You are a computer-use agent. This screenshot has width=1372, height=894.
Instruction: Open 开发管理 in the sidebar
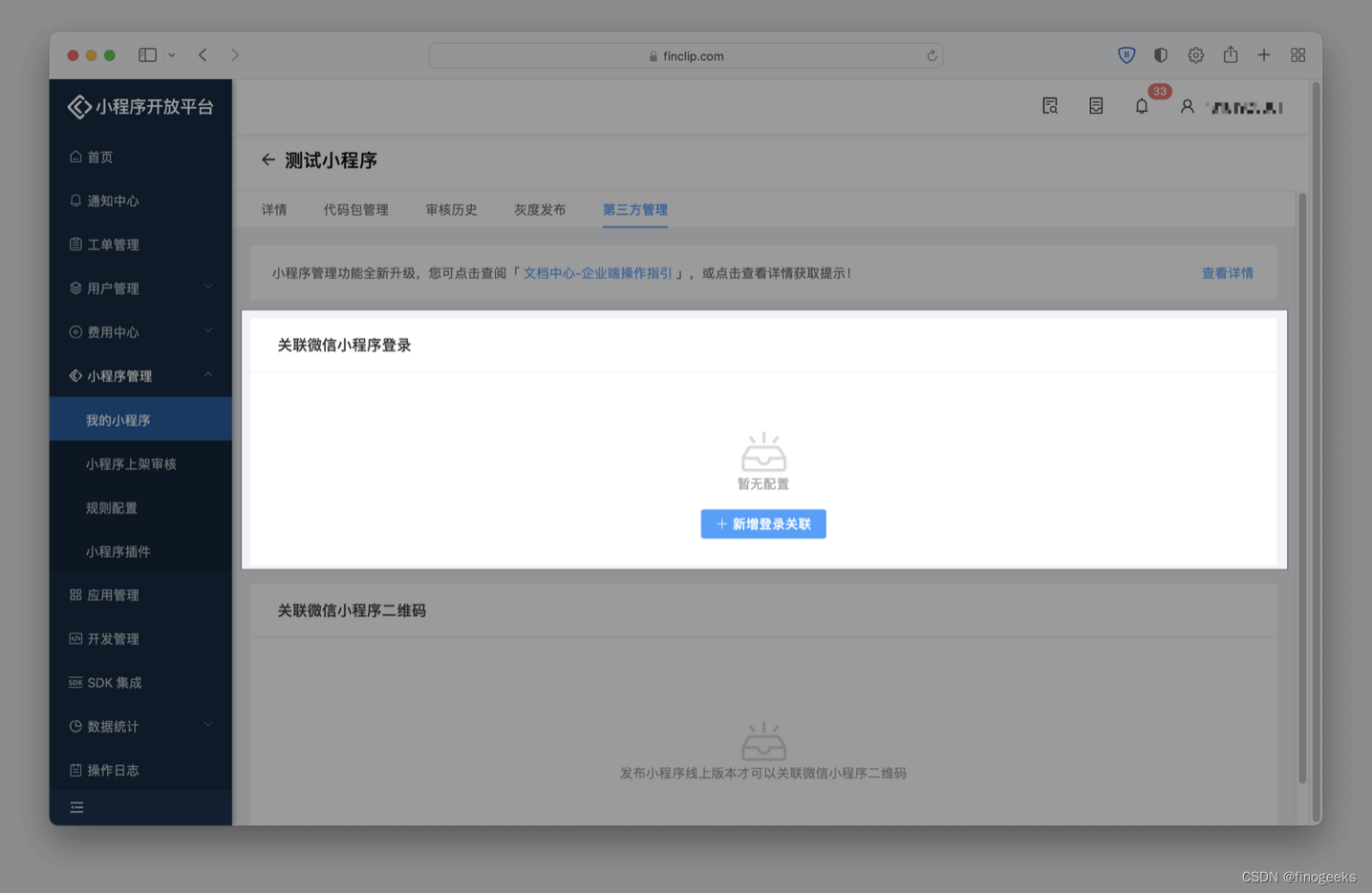click(112, 638)
